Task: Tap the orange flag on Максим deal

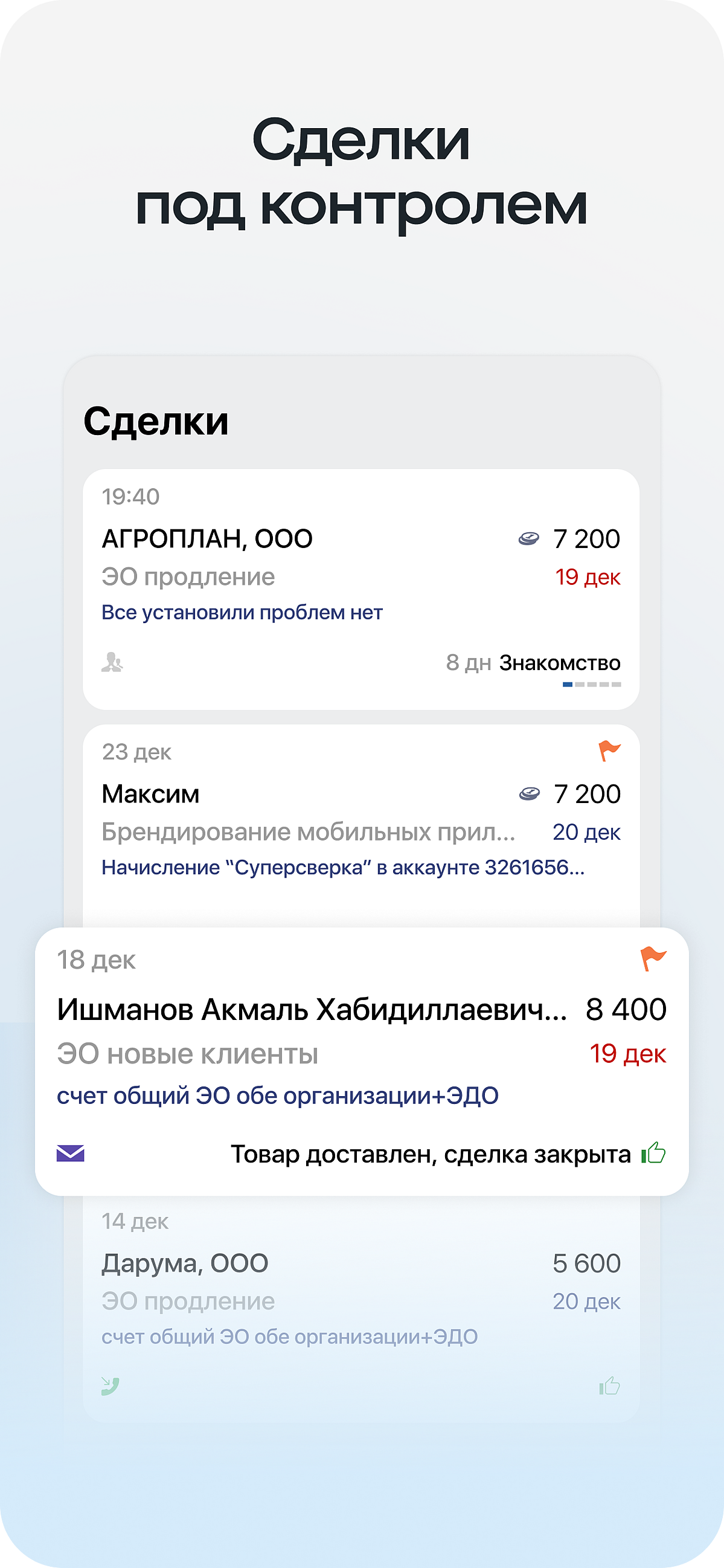Action: pos(609,751)
